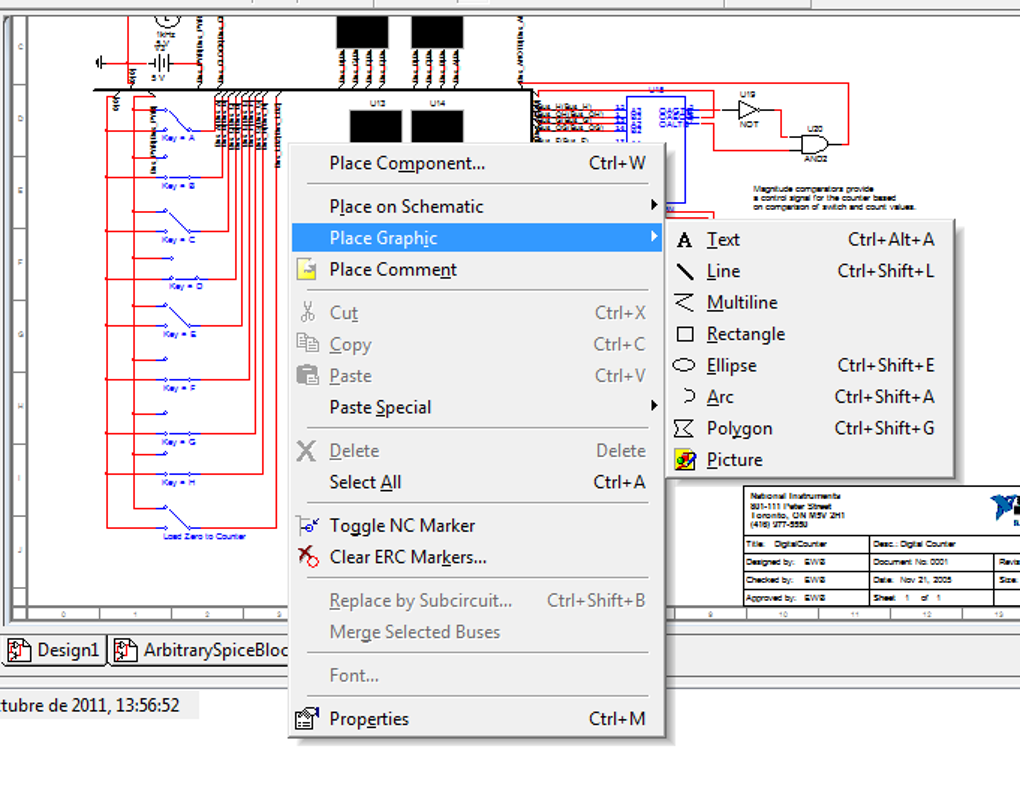
Task: Toggle the Key = A switch
Action: tap(178, 121)
